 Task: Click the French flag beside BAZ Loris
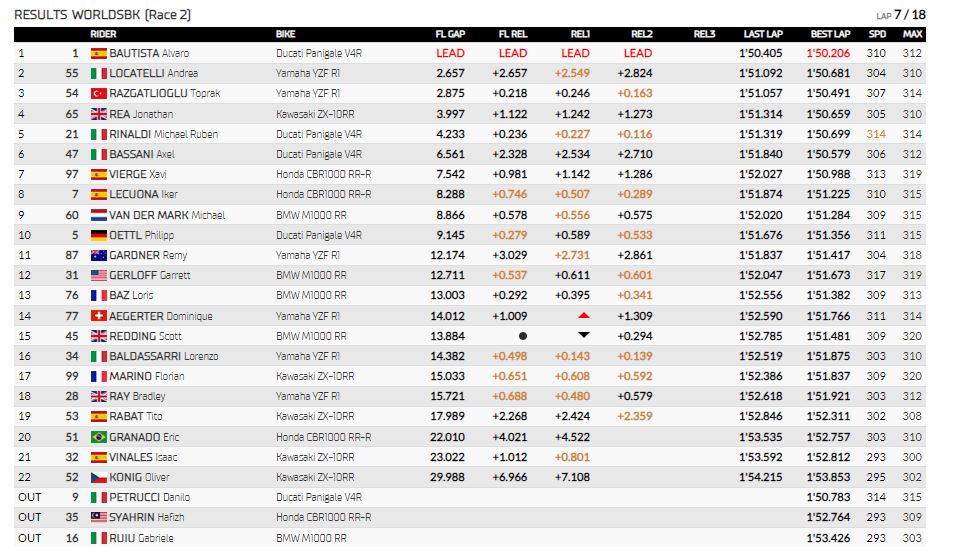point(98,295)
